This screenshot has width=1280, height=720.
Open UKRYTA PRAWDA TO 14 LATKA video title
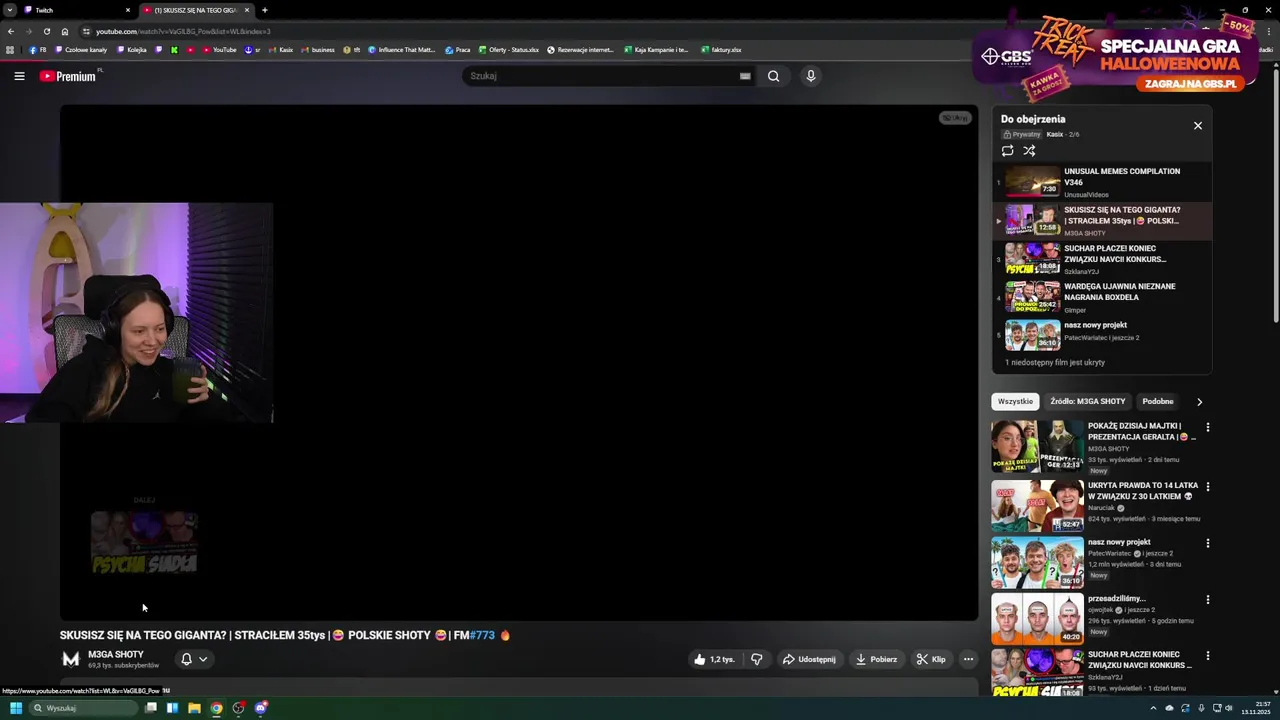(1142, 490)
